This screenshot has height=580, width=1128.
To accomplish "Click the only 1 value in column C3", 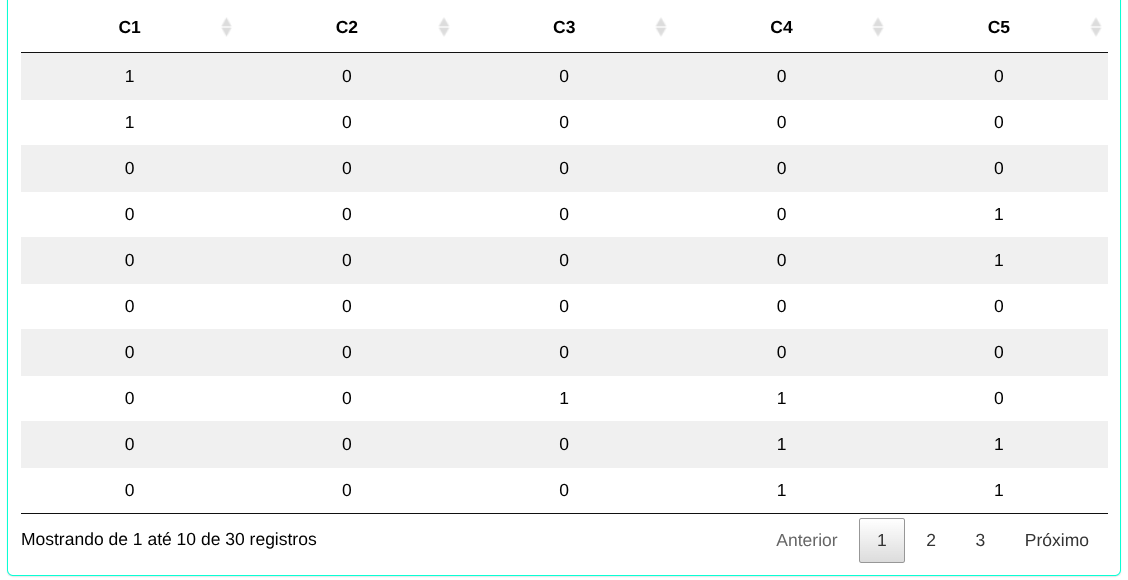I will pos(564,398).
